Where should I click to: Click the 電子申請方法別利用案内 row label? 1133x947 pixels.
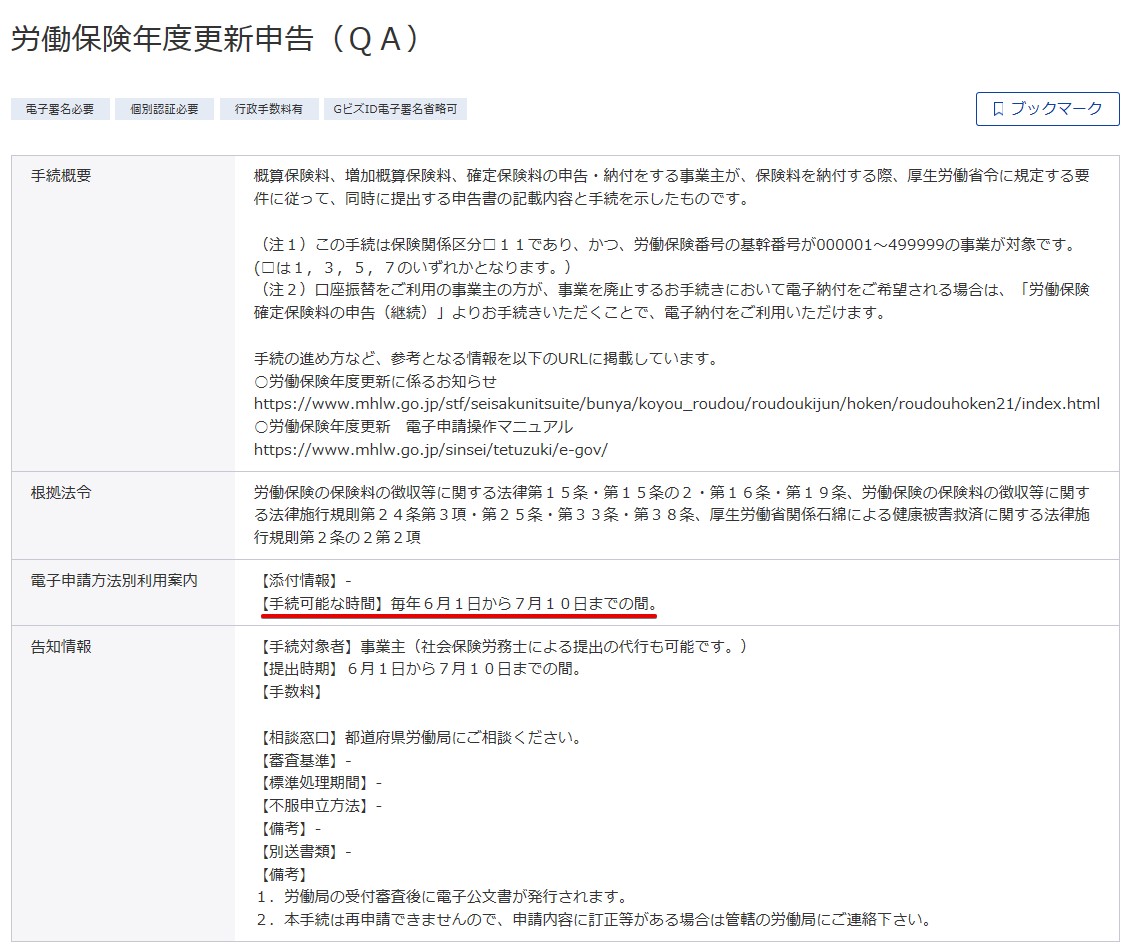tap(114, 581)
